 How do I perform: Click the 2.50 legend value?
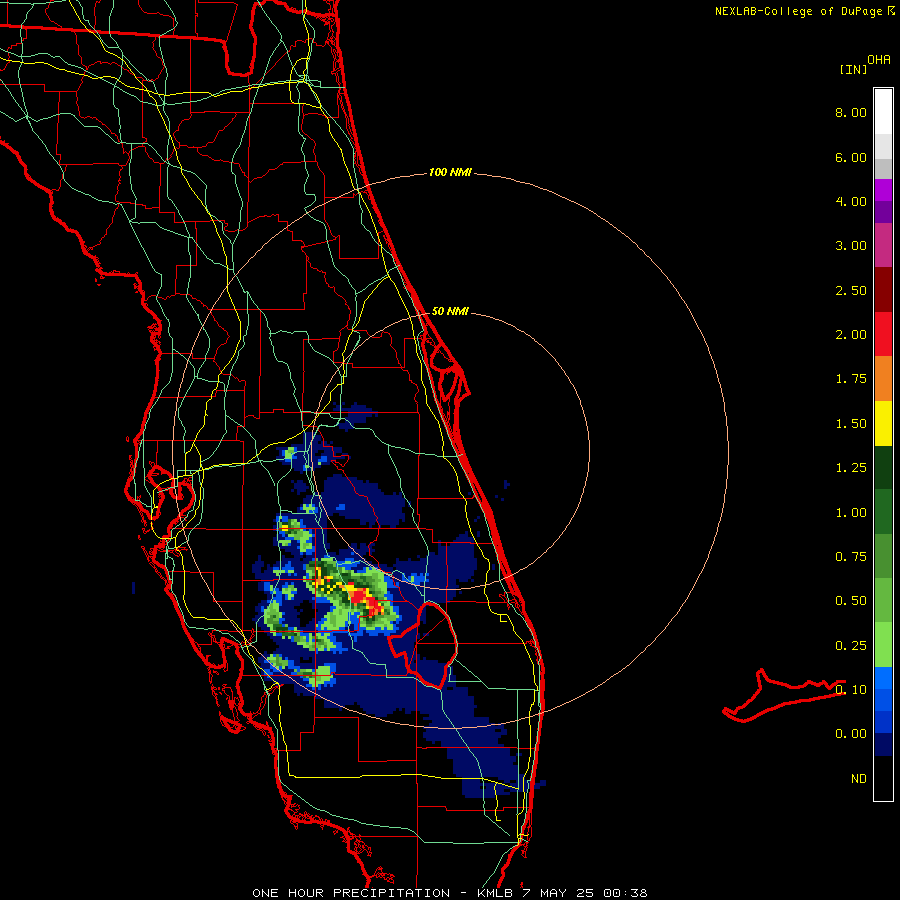pyautogui.click(x=851, y=290)
